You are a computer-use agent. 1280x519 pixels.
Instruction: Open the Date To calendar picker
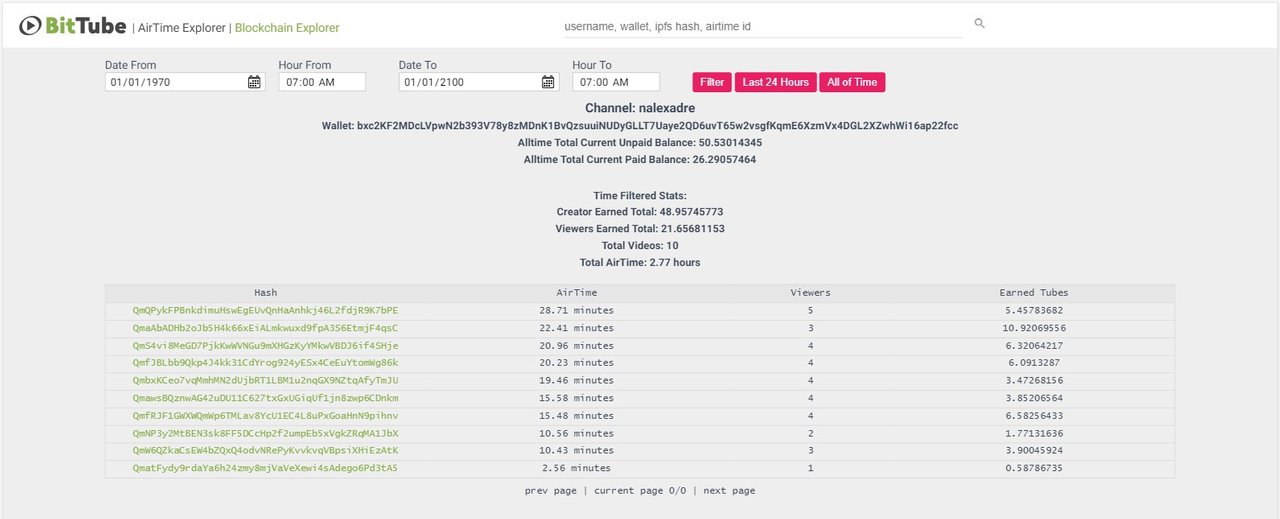[548, 82]
